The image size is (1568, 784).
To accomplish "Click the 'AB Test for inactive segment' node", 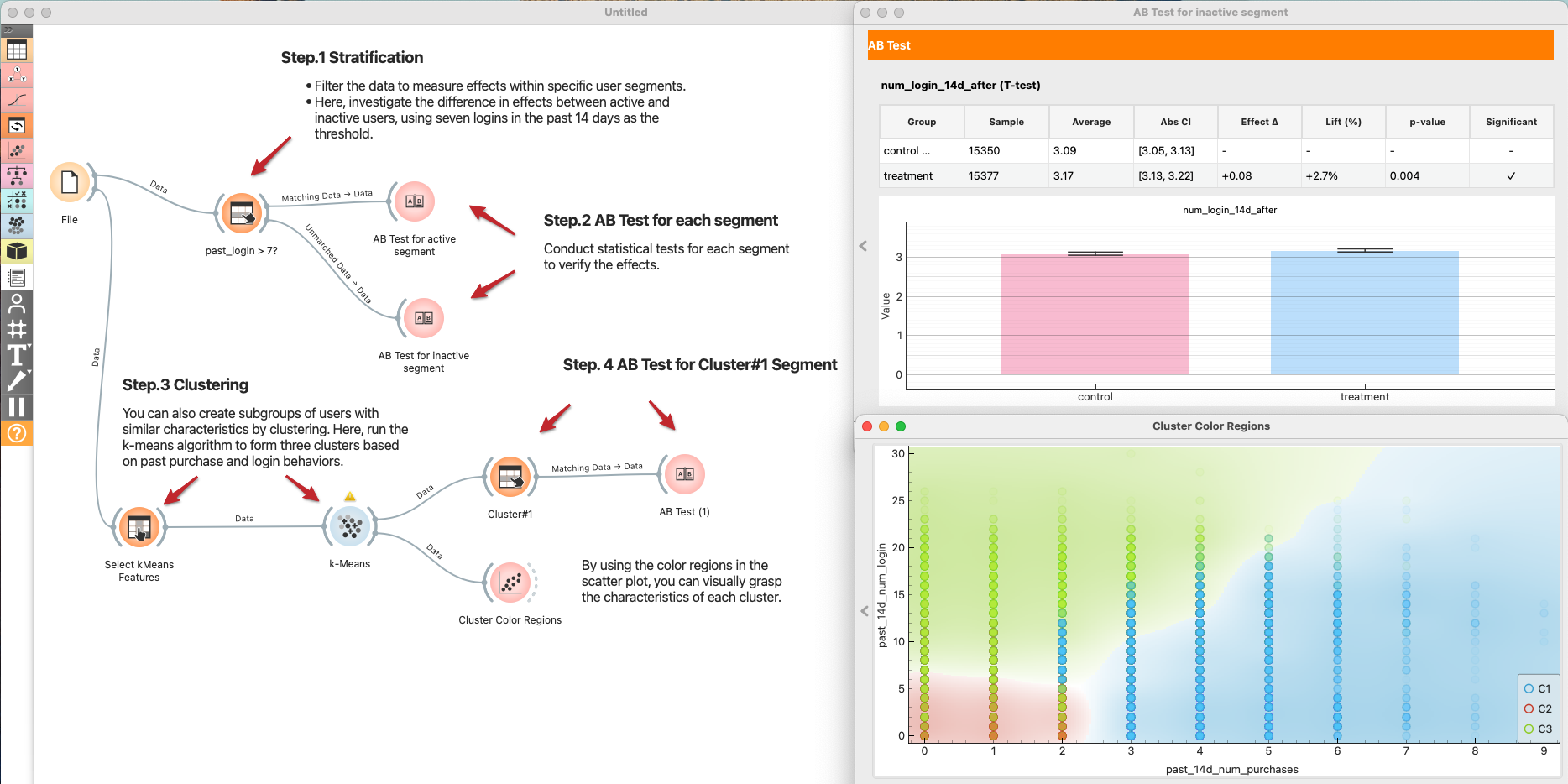I will [424, 318].
